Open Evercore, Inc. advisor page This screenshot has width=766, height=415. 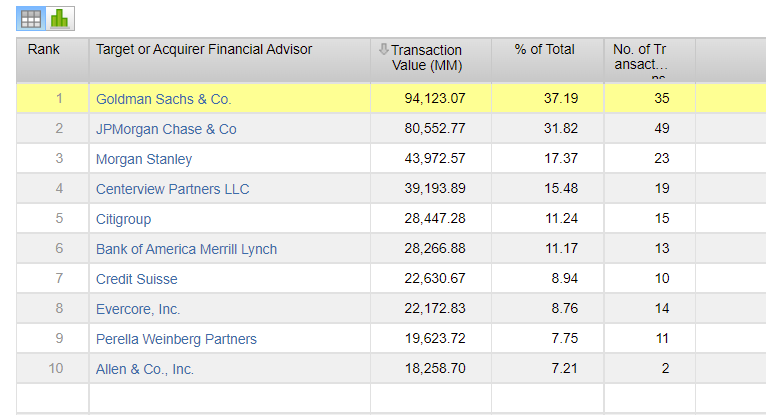click(138, 309)
